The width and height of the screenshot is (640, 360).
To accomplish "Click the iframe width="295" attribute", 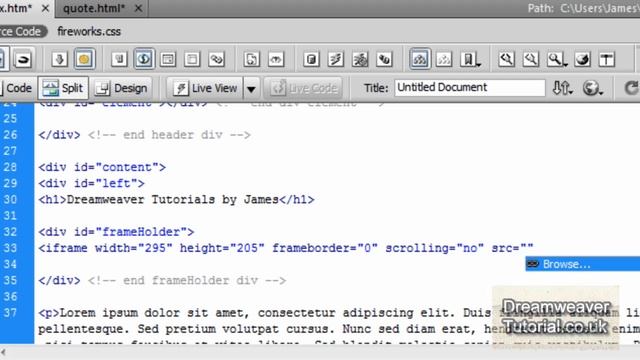I will 134,248.
